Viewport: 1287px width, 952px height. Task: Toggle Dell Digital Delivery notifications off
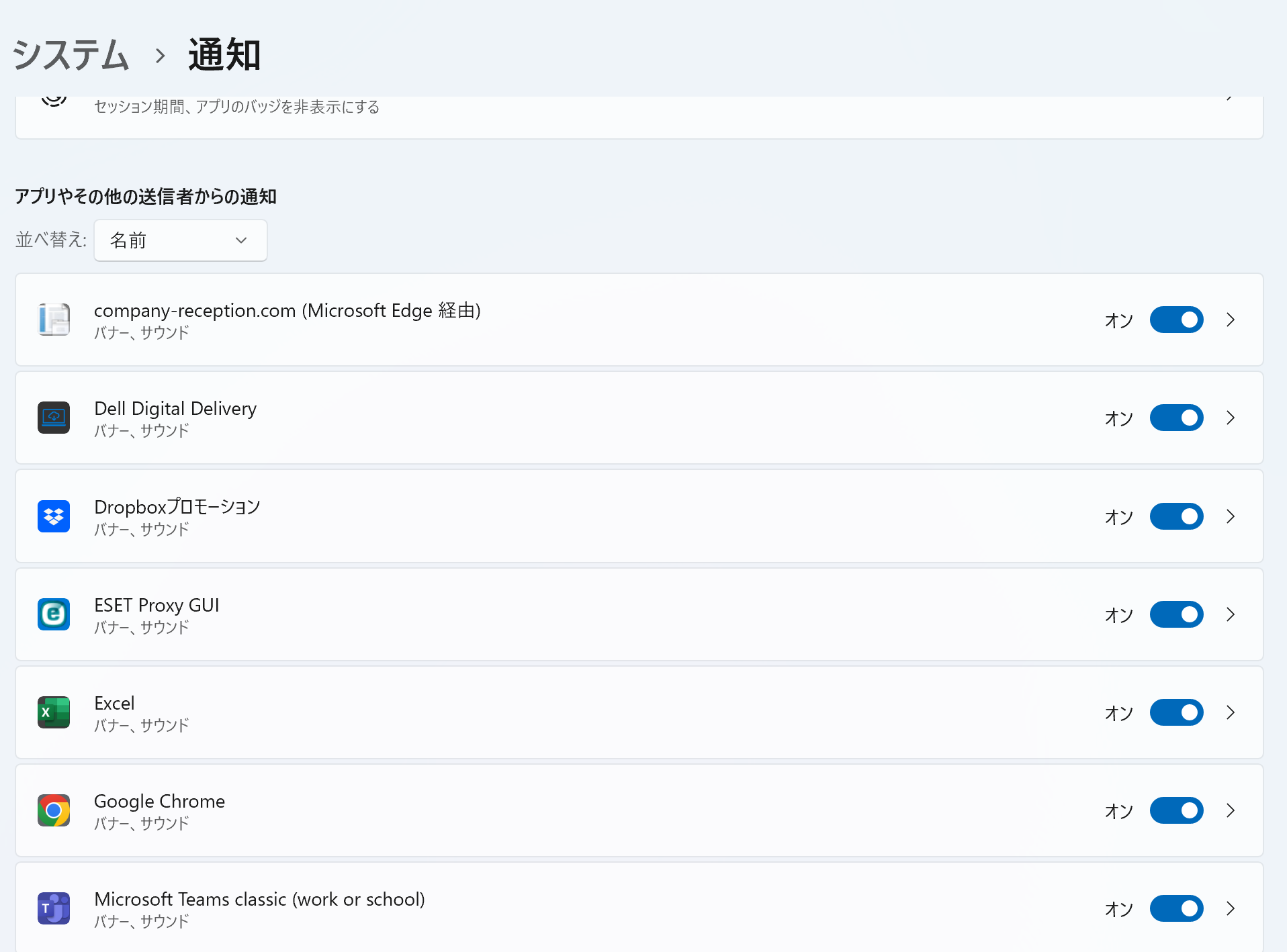click(x=1176, y=418)
